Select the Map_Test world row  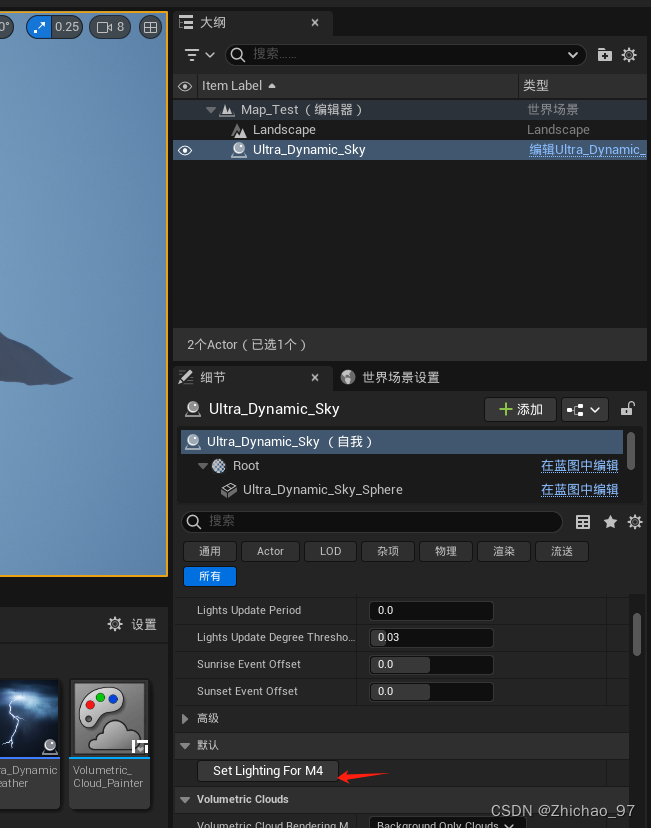click(x=410, y=110)
